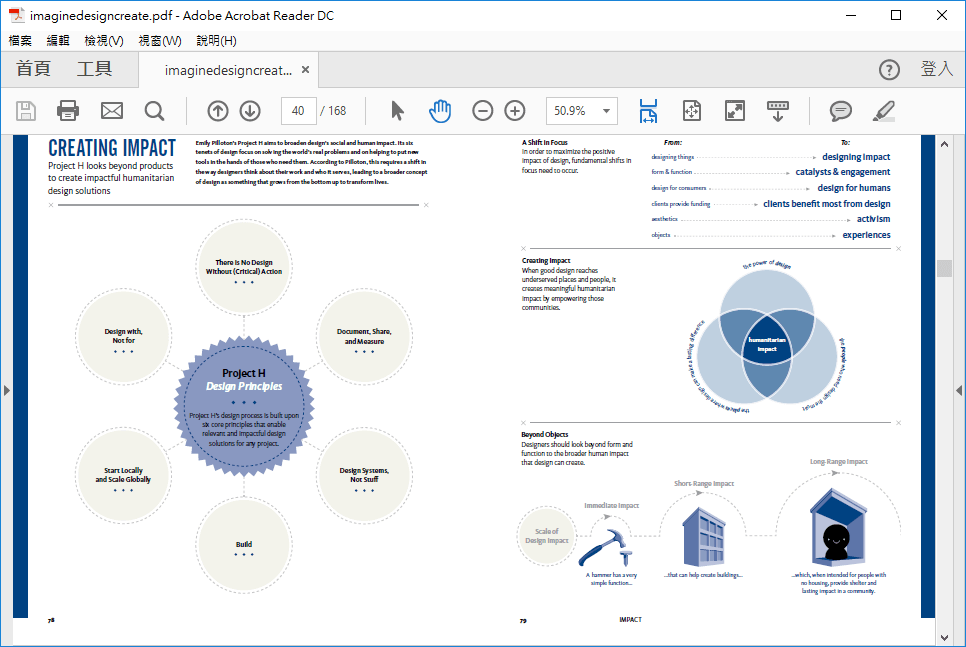The height and width of the screenshot is (647, 966).
Task: Click the page number field
Action: coord(298,111)
